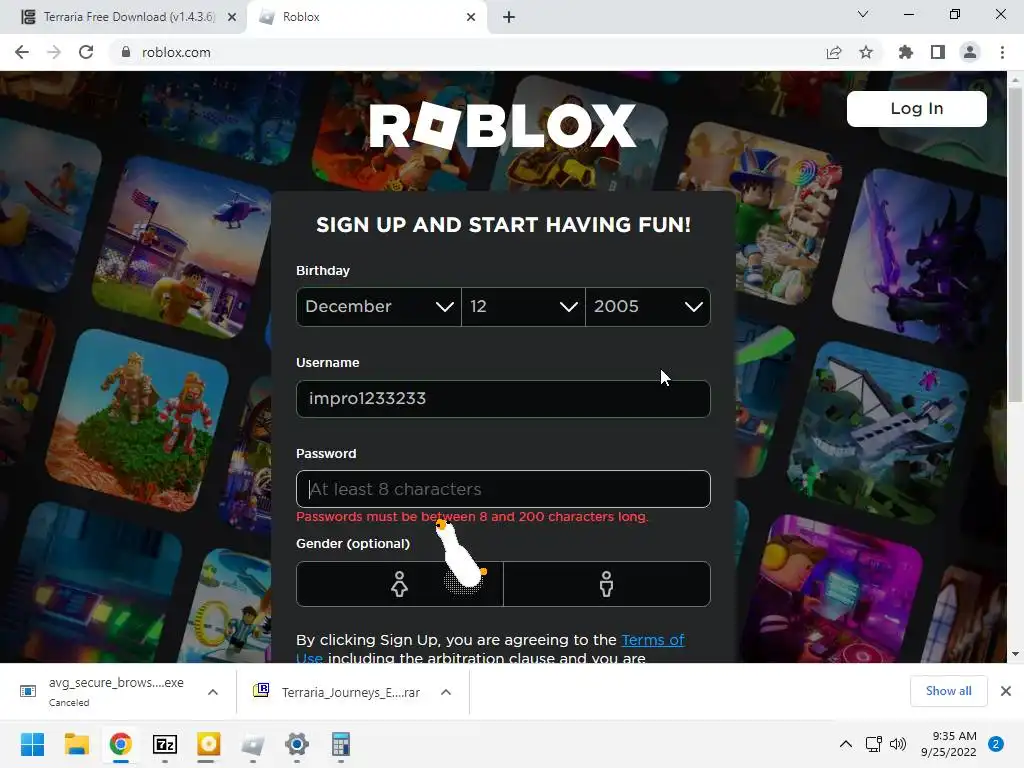
Task: Open the Windows Start menu
Action: tap(32, 744)
